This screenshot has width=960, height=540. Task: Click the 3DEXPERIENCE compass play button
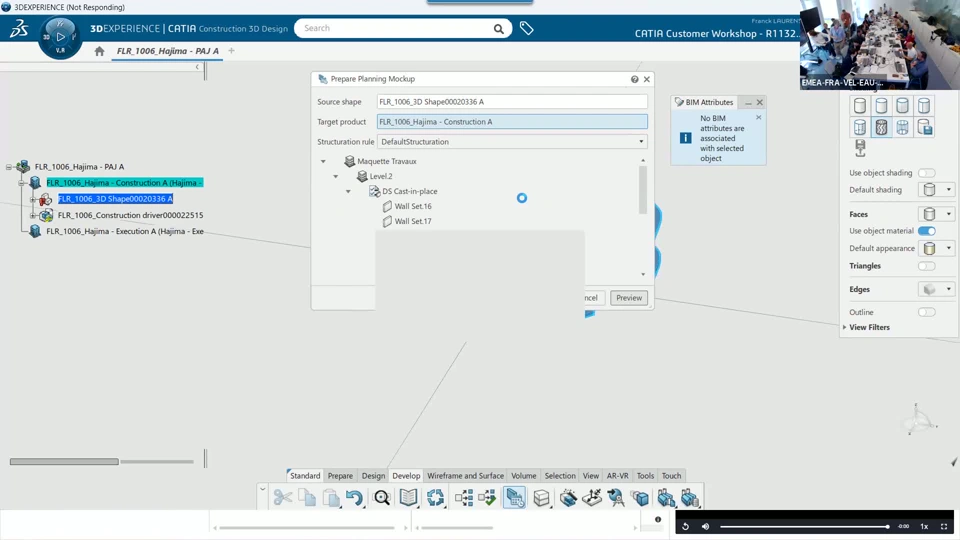(60, 37)
